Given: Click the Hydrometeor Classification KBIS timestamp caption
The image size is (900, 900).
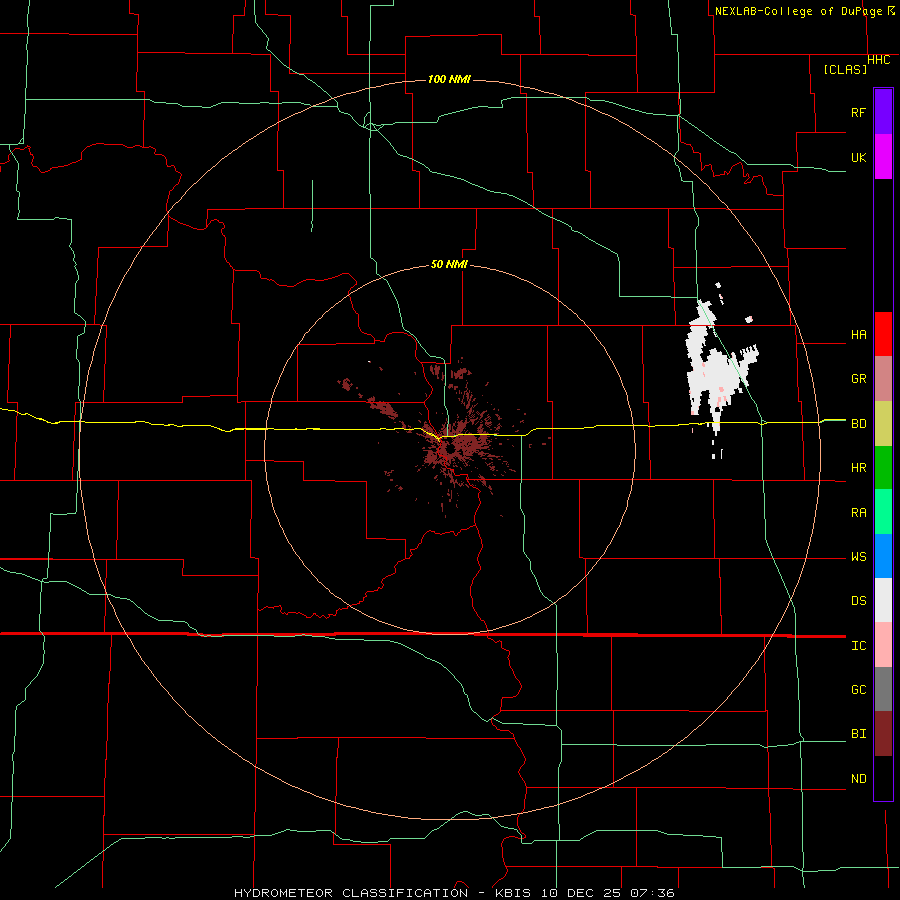Looking at the screenshot, I should 454,893.
